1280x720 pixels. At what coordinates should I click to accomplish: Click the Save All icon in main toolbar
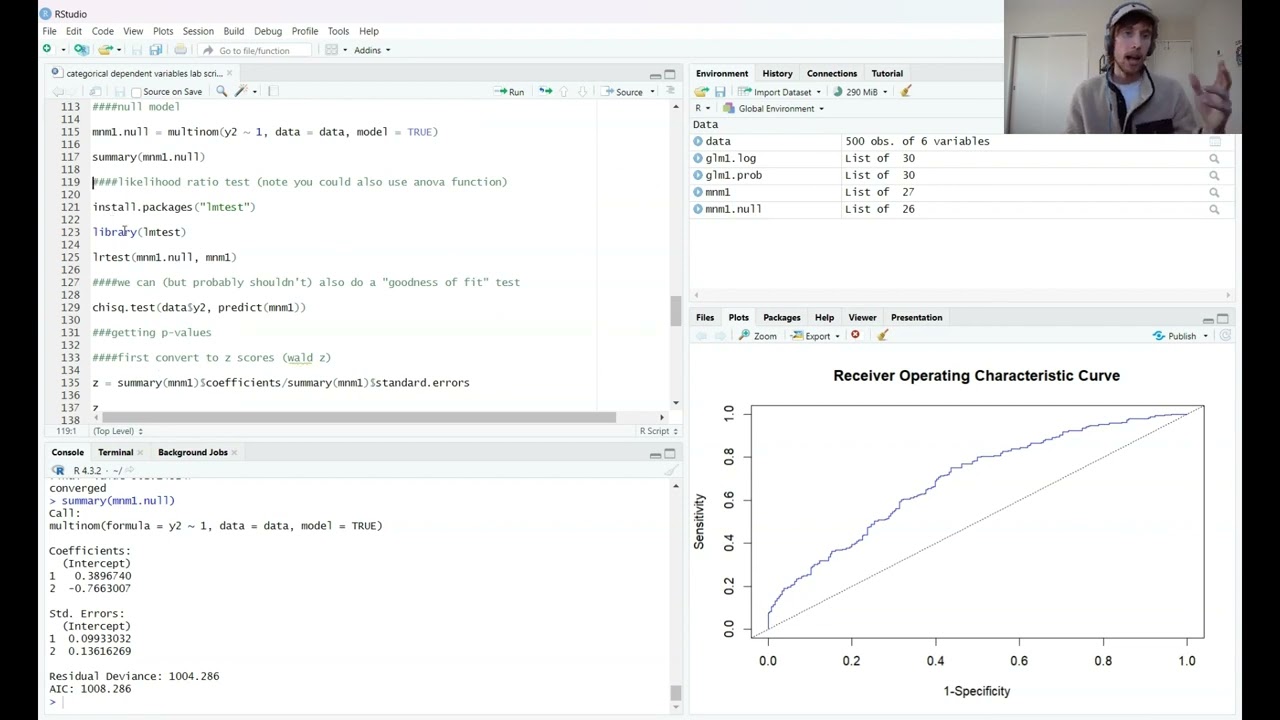[156, 50]
